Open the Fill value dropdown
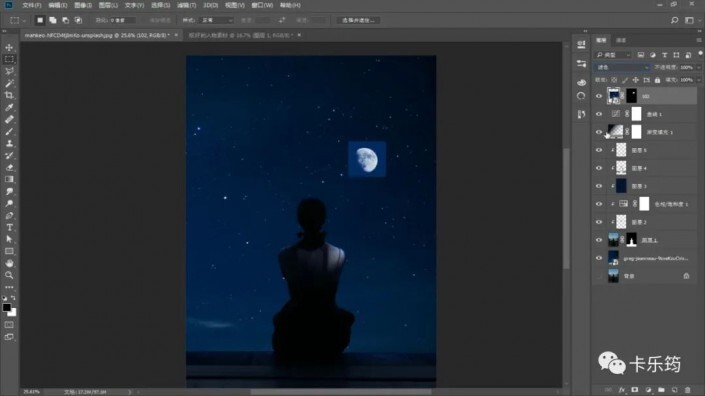The width and height of the screenshot is (705, 396). 699,80
